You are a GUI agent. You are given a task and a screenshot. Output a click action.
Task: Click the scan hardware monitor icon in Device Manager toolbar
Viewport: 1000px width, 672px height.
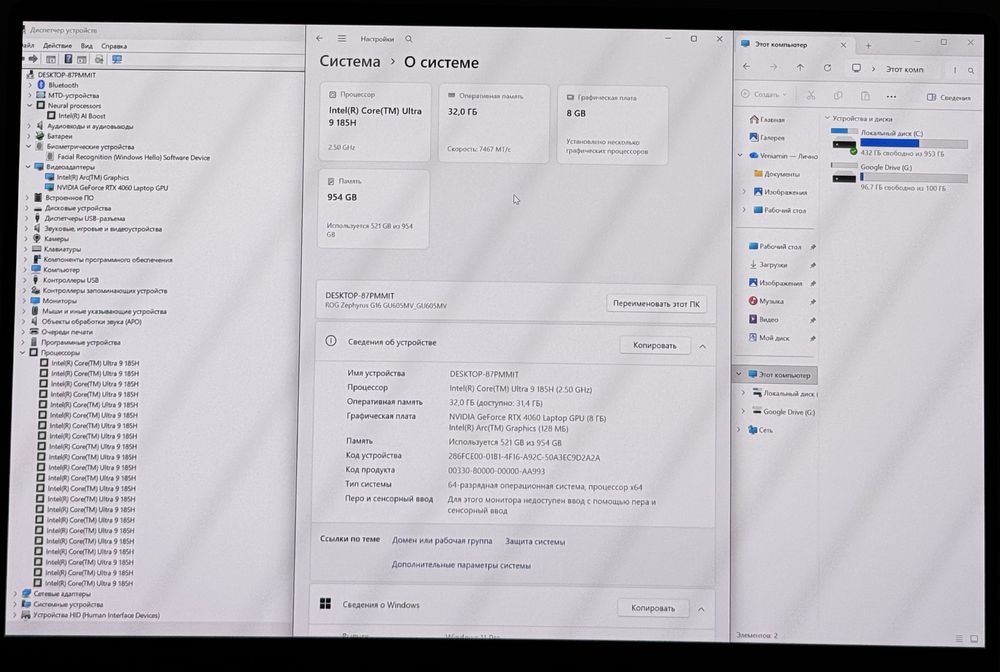pos(117,59)
